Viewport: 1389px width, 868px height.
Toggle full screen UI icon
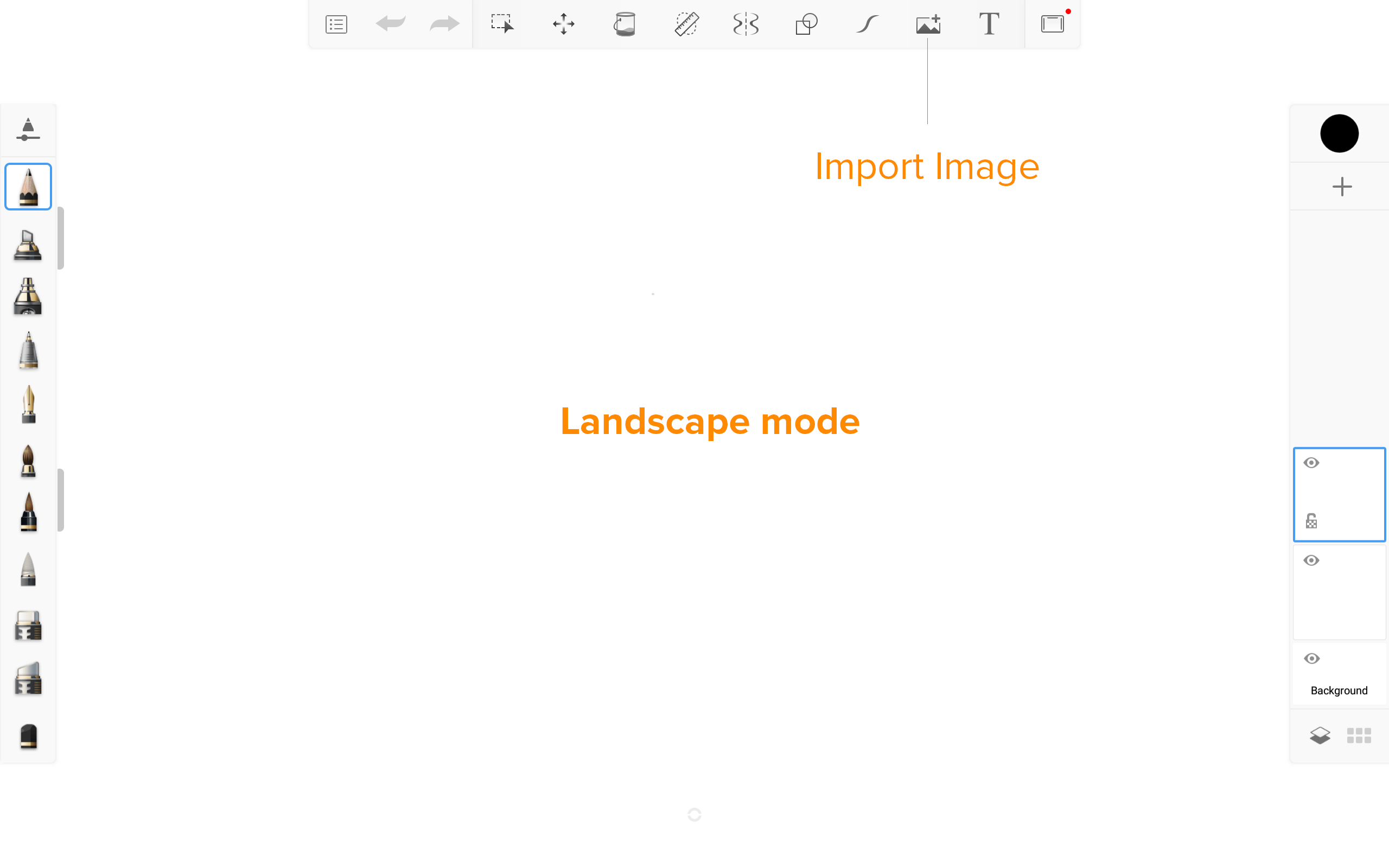(1052, 24)
